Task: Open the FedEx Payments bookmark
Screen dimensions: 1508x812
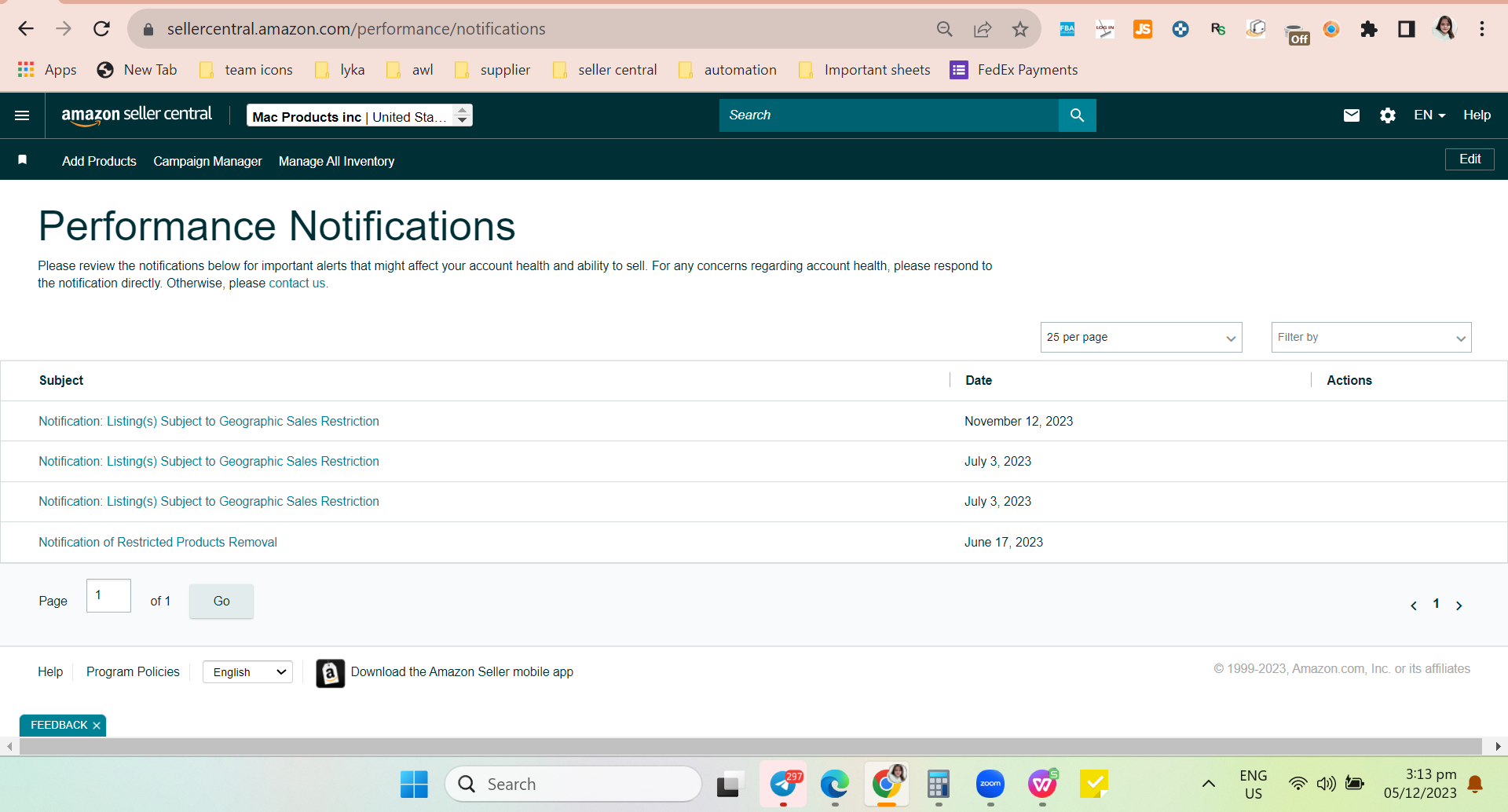Action: point(1014,70)
